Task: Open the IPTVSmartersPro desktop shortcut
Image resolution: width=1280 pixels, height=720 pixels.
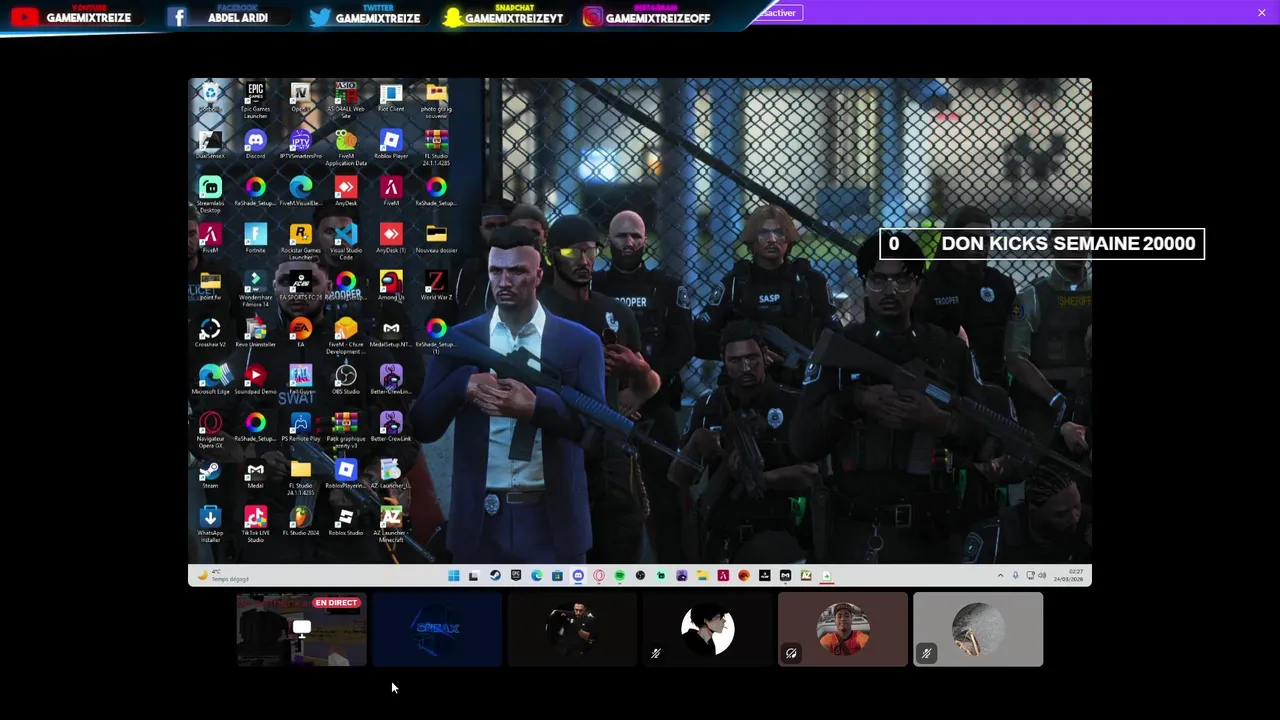Action: (300, 145)
